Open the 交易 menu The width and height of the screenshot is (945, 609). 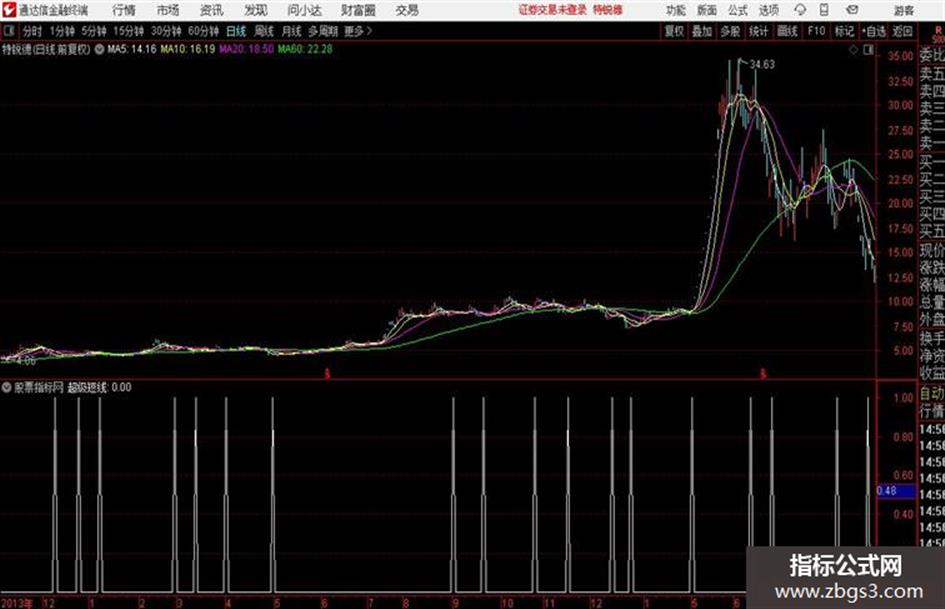click(x=407, y=10)
